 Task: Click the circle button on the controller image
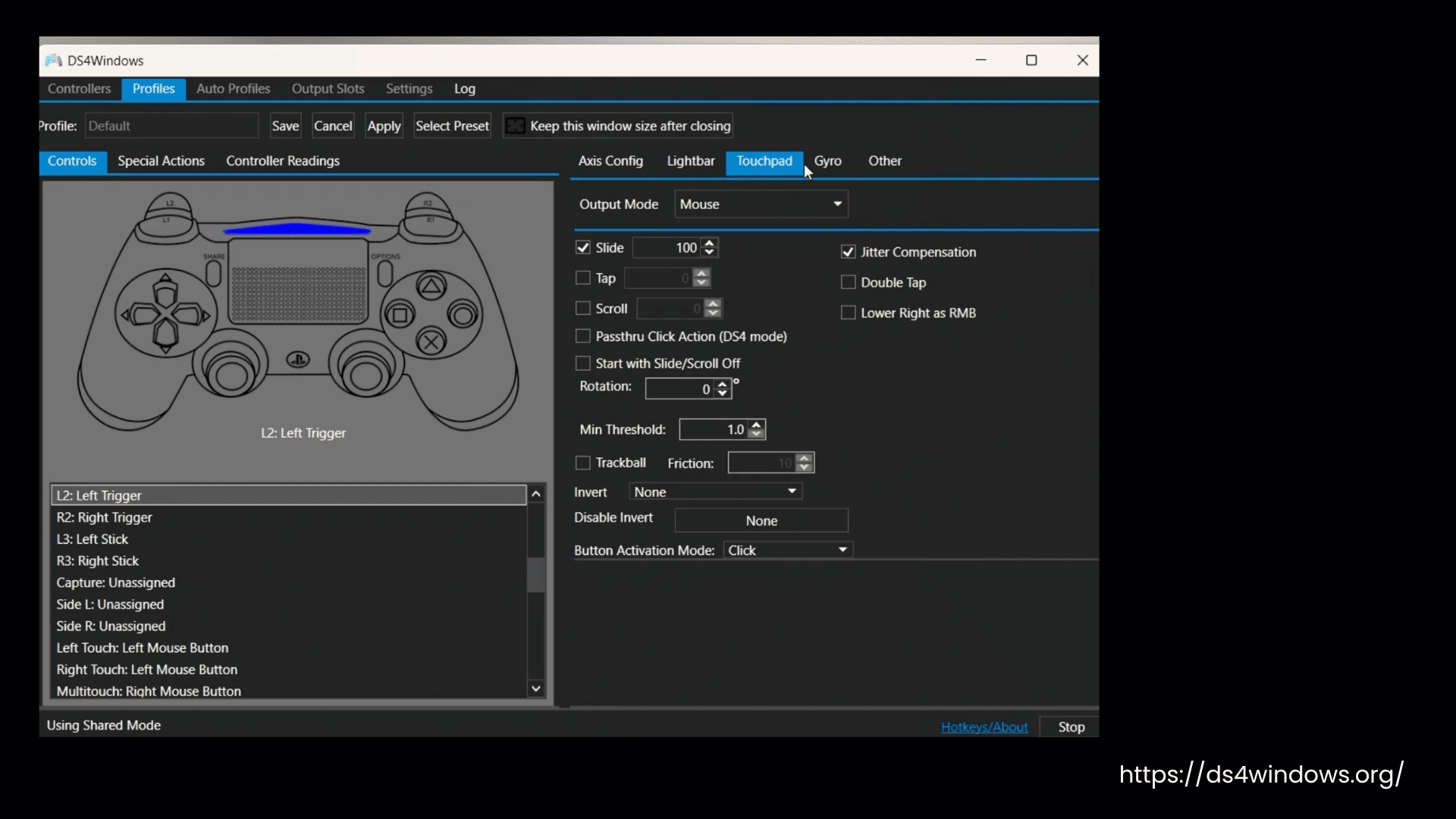pyautogui.click(x=463, y=314)
